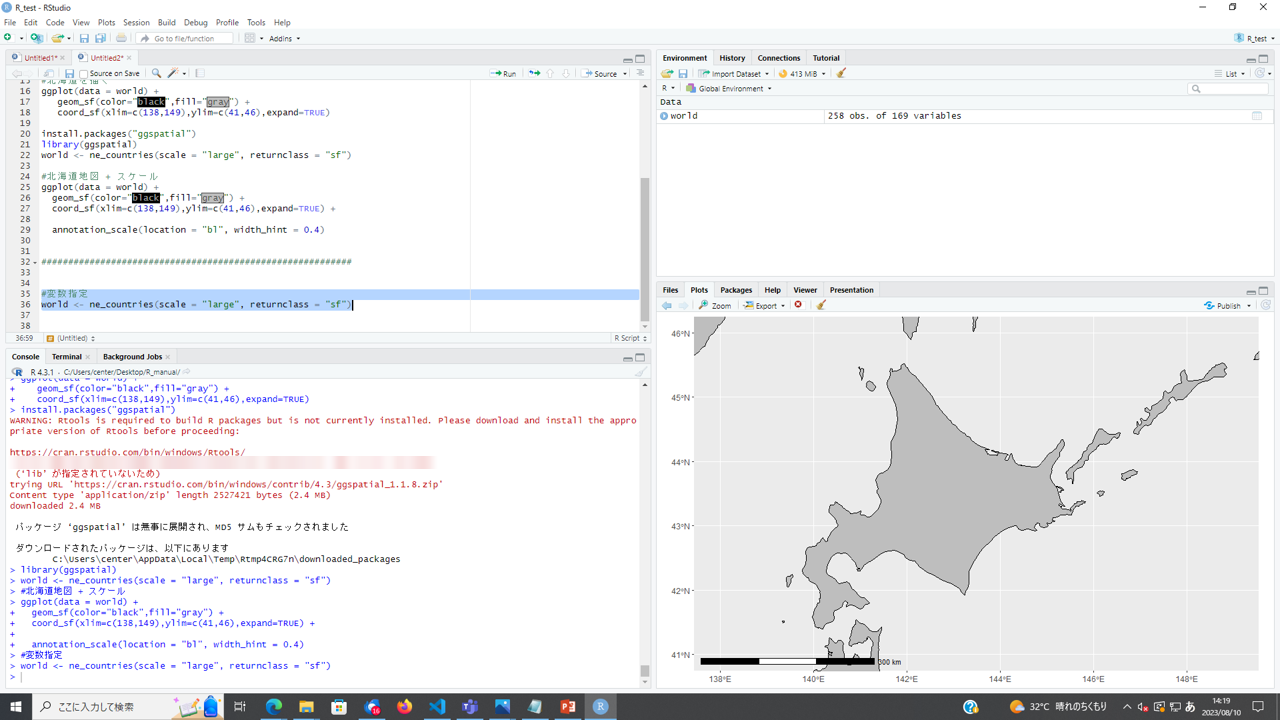Remove current plot with the red X icon
Viewport: 1280px width, 720px height.
coord(798,305)
